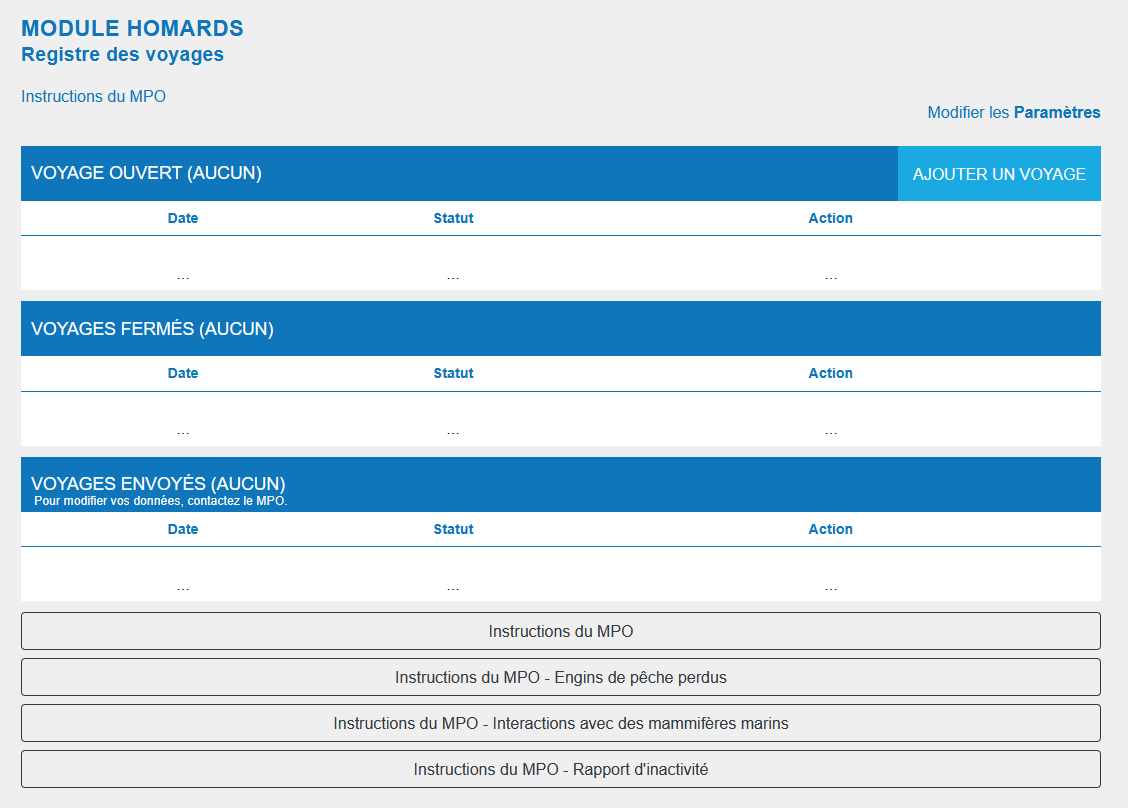Select the VOYAGE OUVERT (AUCUN) section header

[146, 174]
